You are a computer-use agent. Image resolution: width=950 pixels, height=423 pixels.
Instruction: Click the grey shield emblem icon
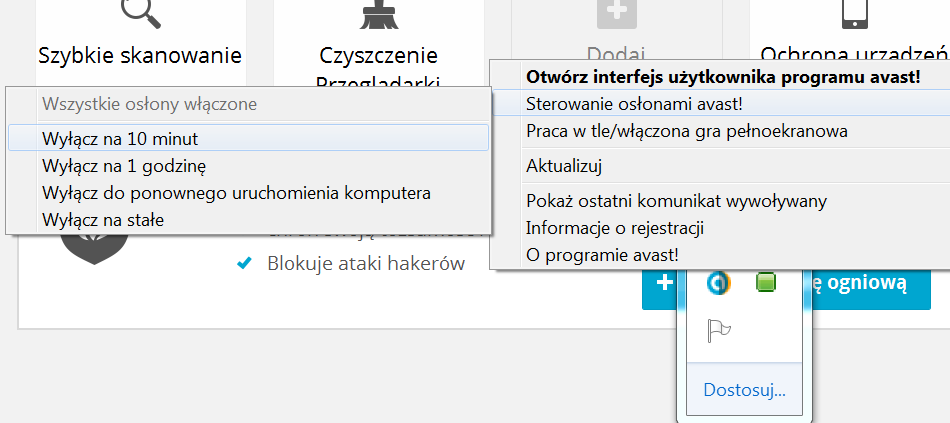click(95, 250)
